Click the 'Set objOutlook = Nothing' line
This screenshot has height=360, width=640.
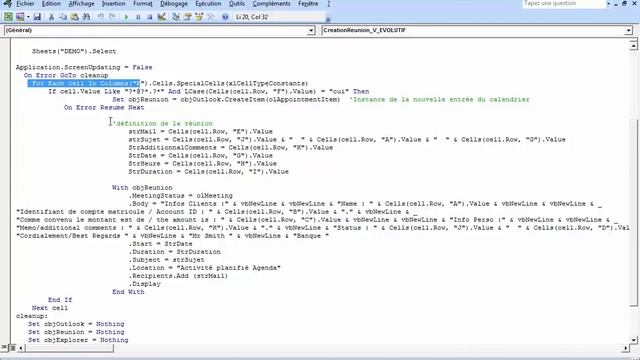pyautogui.click(x=76, y=324)
